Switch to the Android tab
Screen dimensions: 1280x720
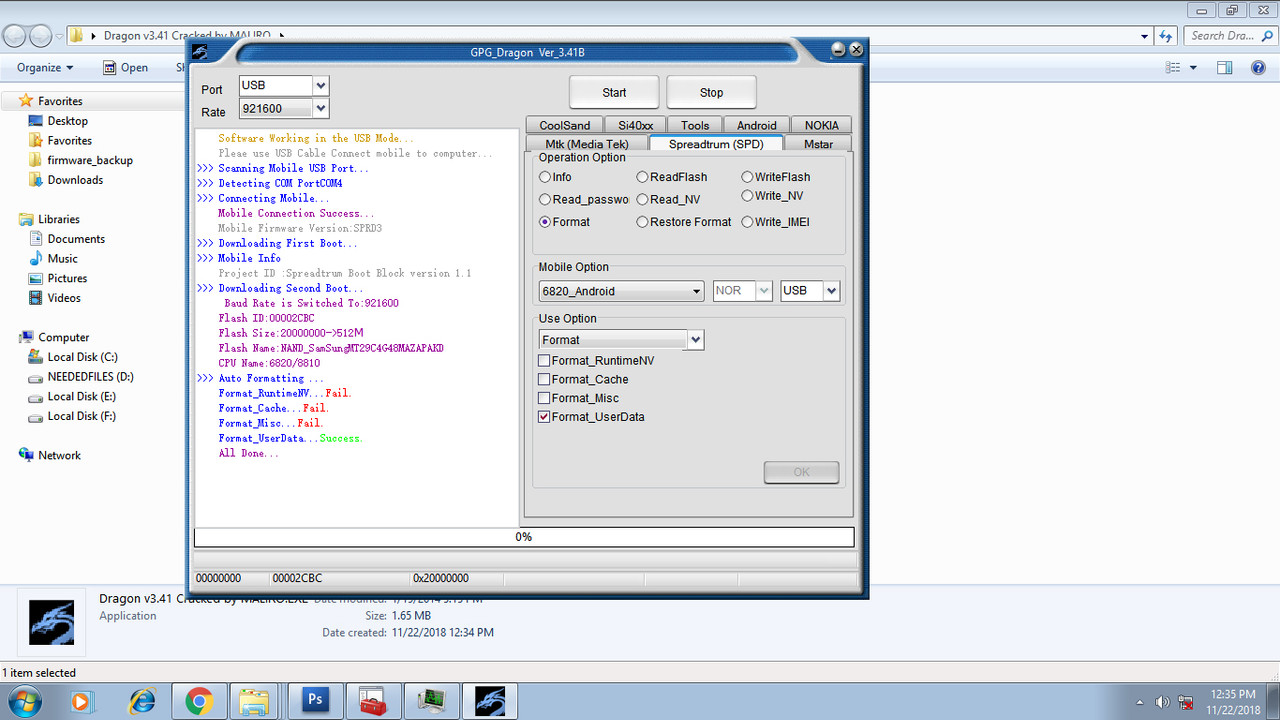tap(757, 125)
